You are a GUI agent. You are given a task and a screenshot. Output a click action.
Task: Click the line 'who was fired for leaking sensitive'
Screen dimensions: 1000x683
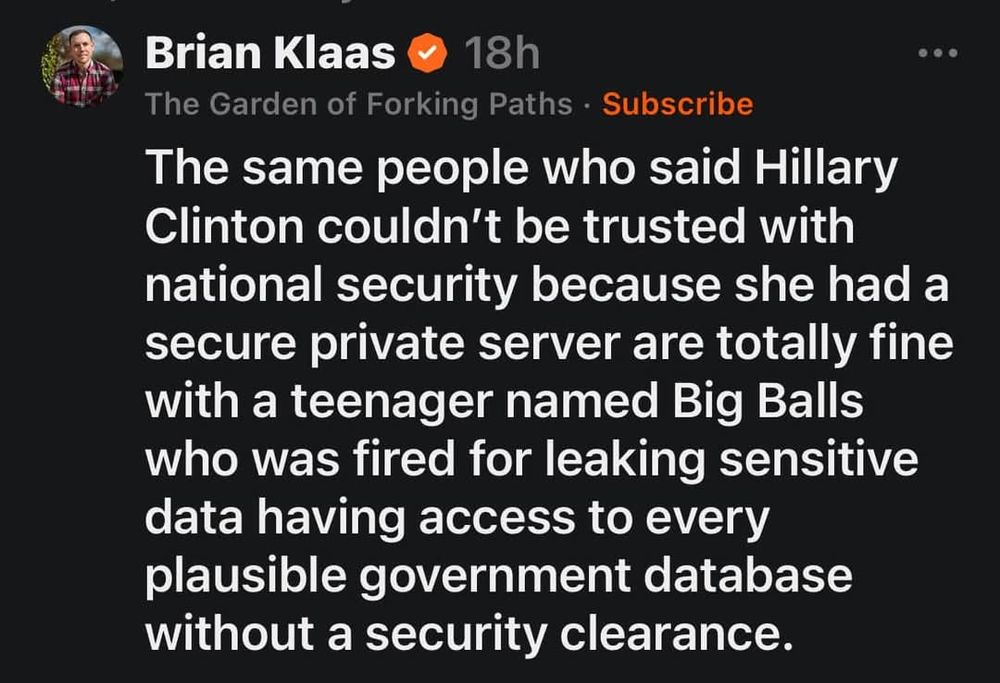[x=531, y=460]
